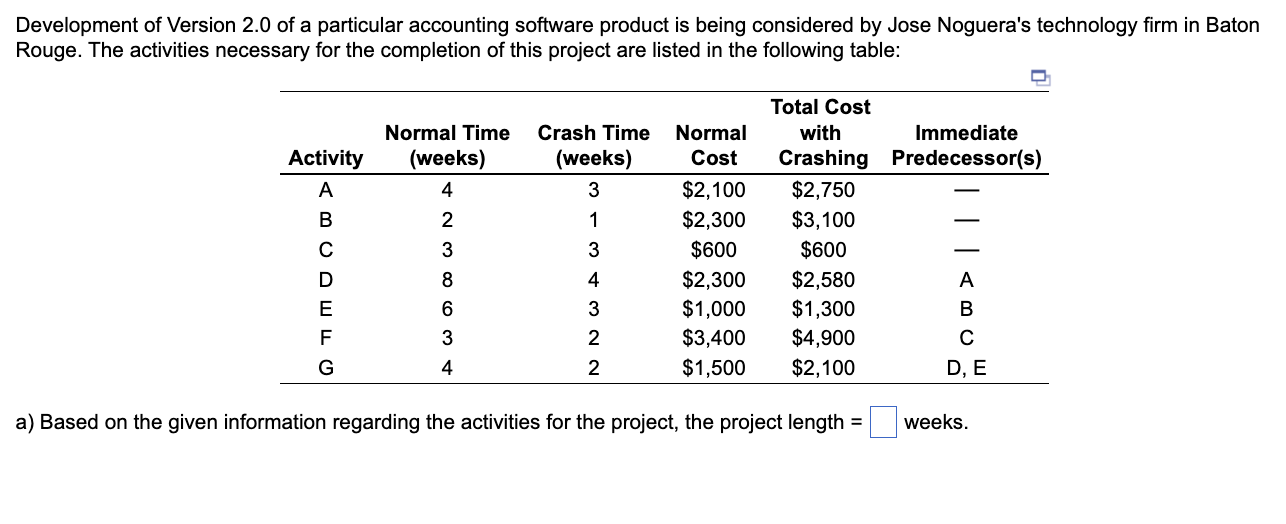Click the $4,900 crashing cost cell
The width and height of the screenshot is (1286, 524).
click(x=823, y=338)
